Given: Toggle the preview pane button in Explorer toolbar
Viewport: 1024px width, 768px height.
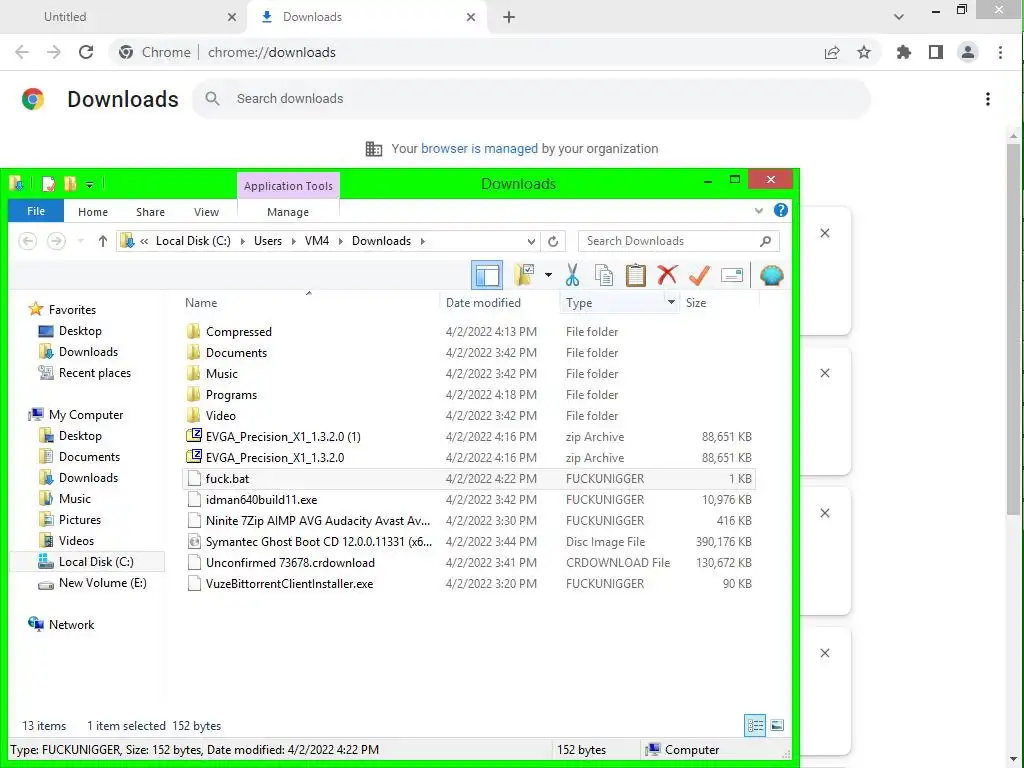Looking at the screenshot, I should click(x=487, y=276).
